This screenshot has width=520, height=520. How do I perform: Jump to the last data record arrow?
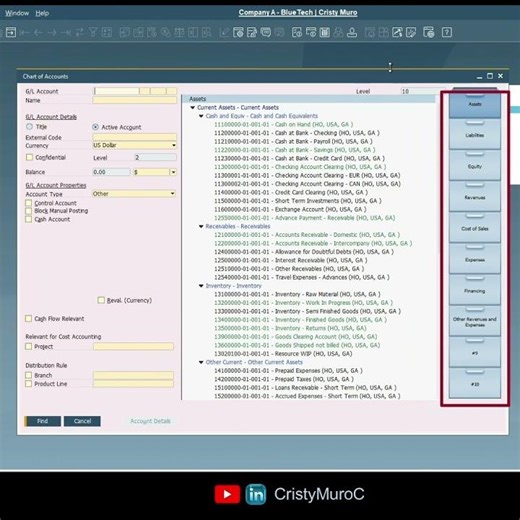[66, 32]
